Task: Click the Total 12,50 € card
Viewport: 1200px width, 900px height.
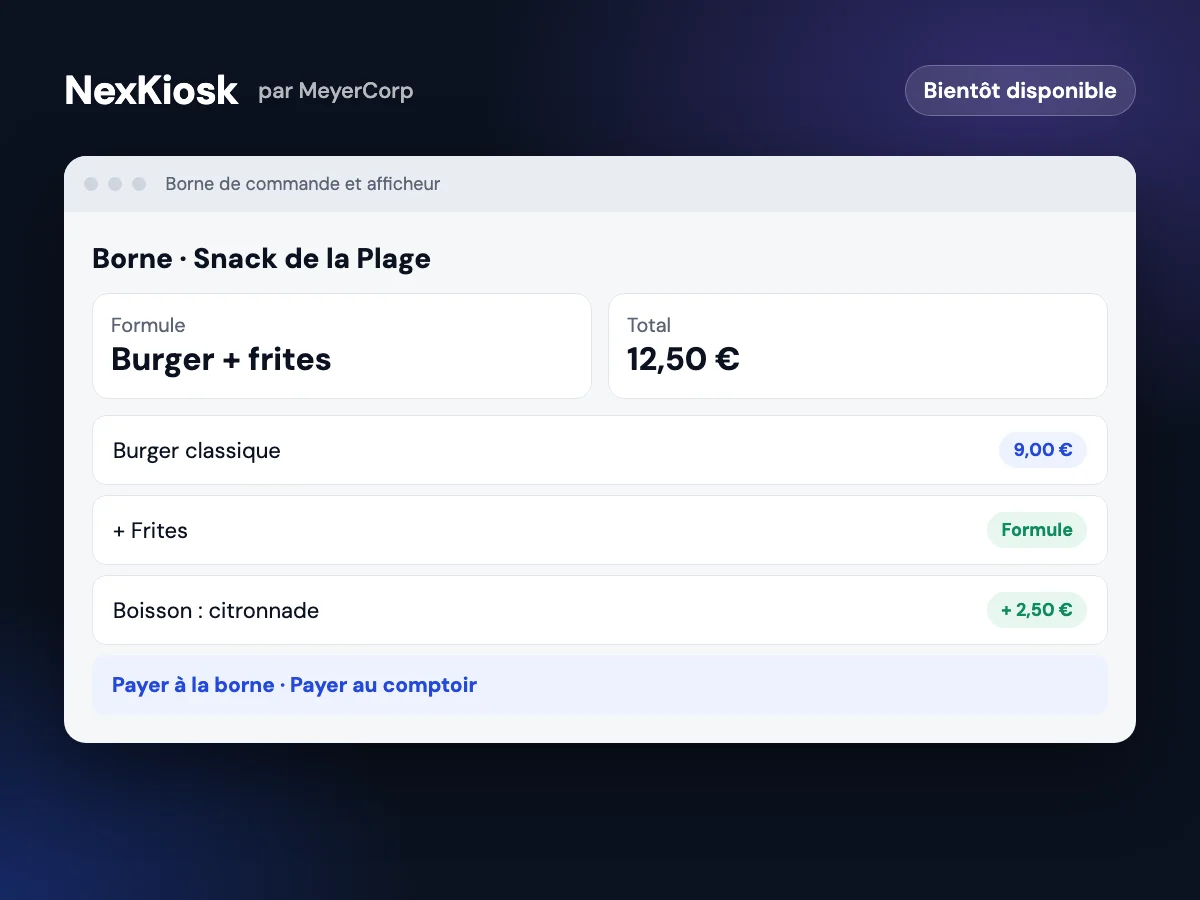Action: coord(858,346)
